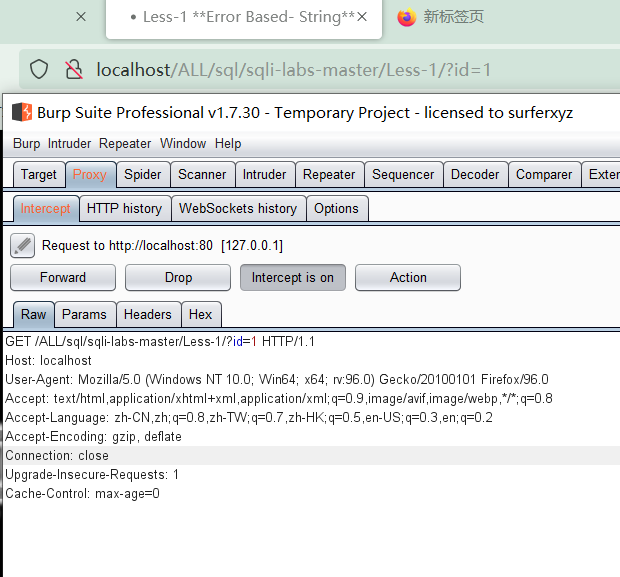Click the GET request line in editor

(160, 341)
